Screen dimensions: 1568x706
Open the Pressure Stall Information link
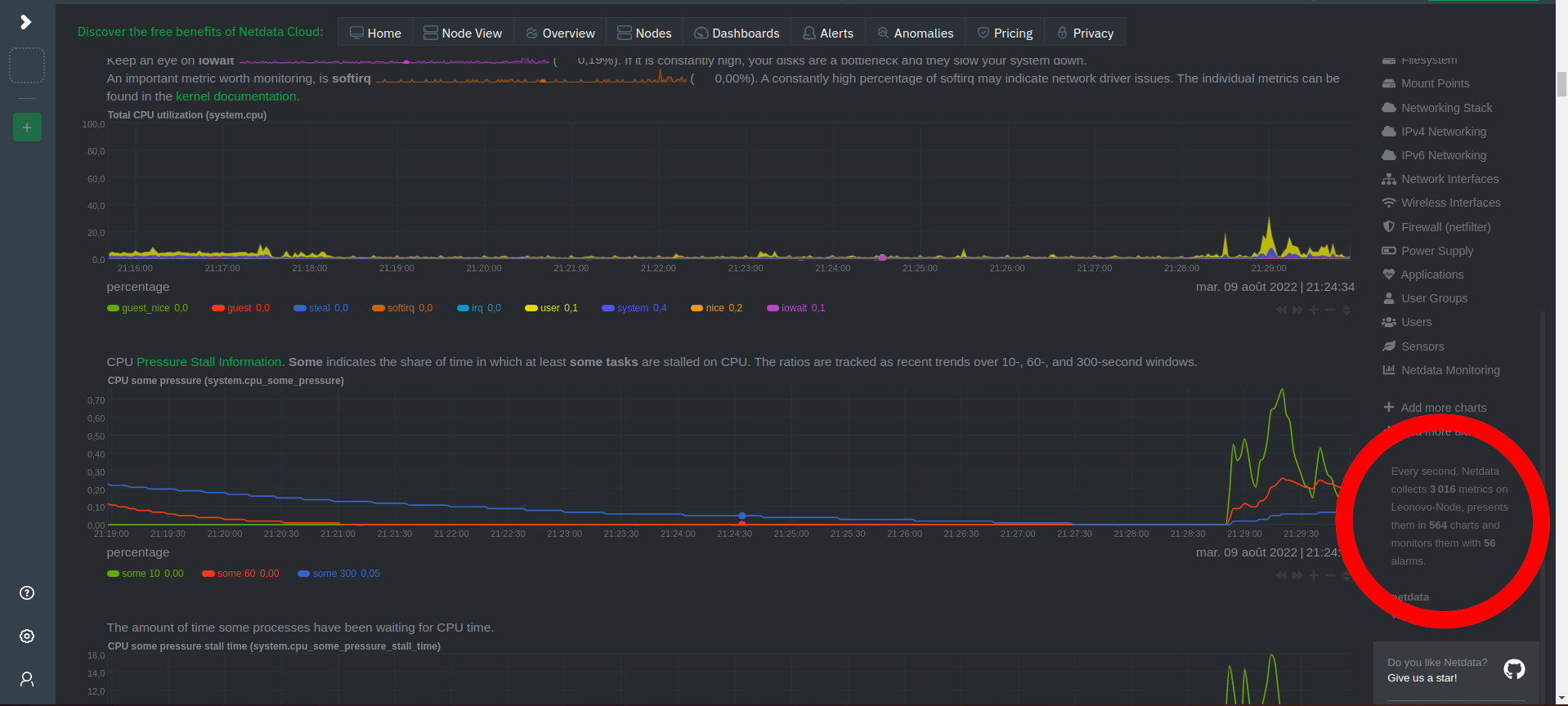[x=209, y=362]
